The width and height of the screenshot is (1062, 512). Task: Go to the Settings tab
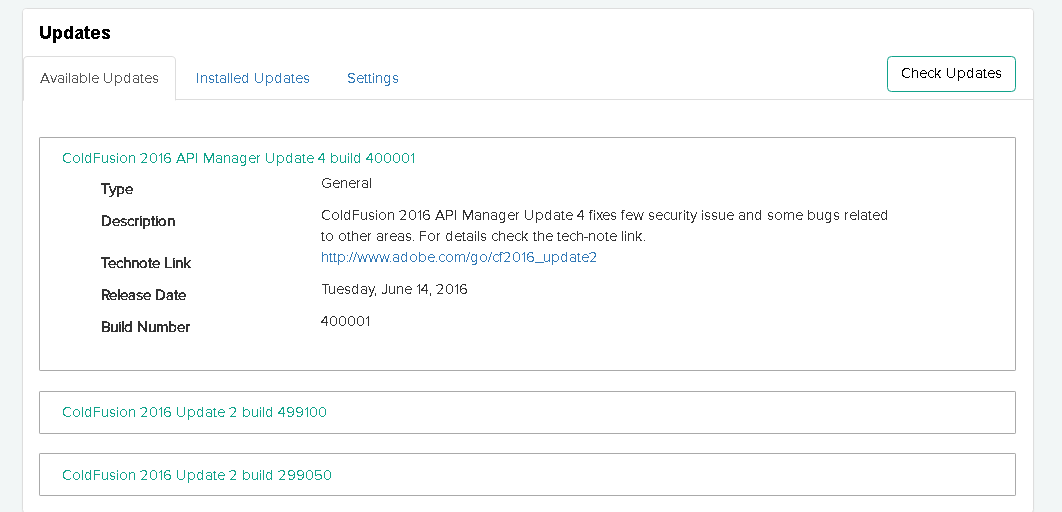(x=372, y=78)
